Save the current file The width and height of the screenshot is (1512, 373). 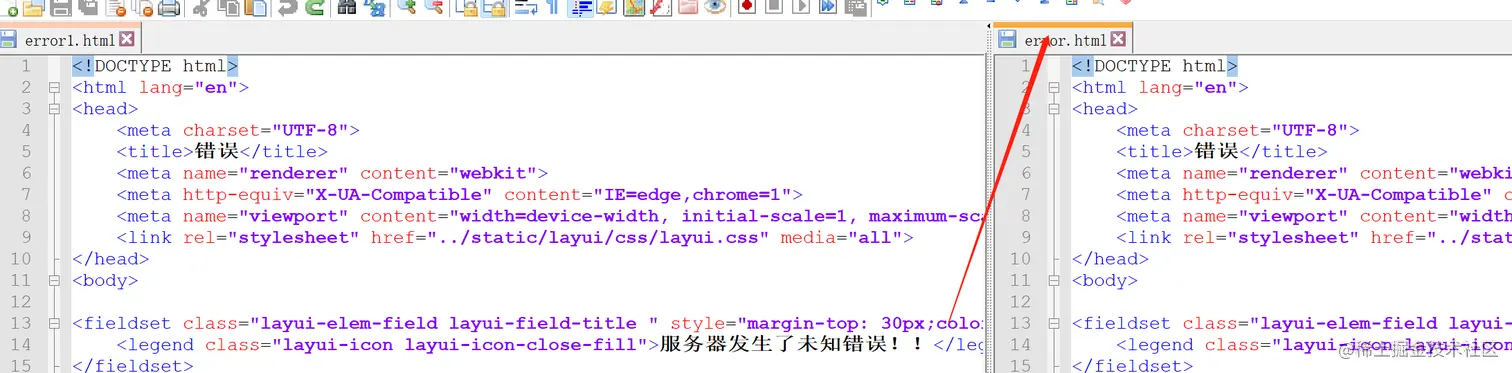click(x=60, y=8)
